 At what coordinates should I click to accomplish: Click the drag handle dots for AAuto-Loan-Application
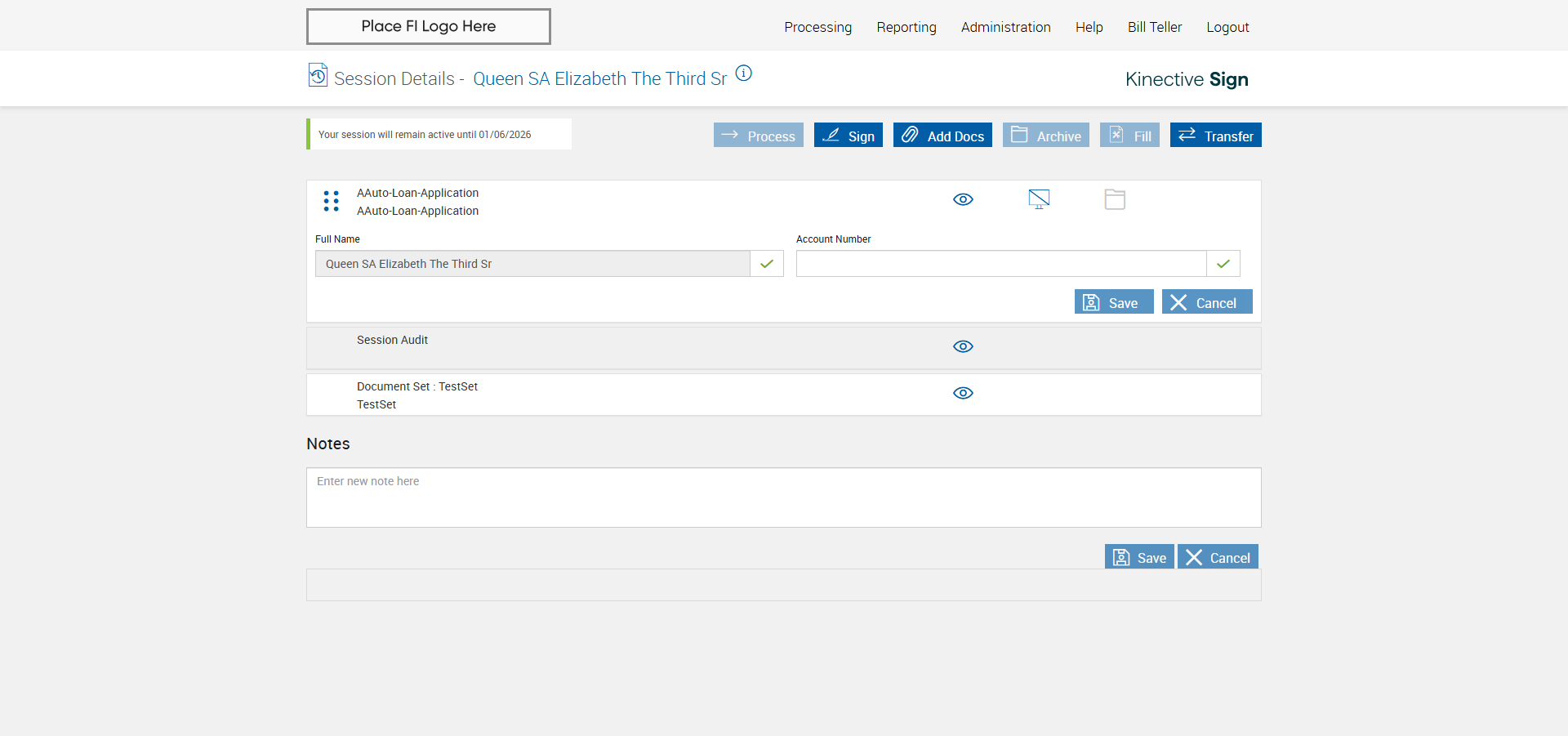[331, 201]
